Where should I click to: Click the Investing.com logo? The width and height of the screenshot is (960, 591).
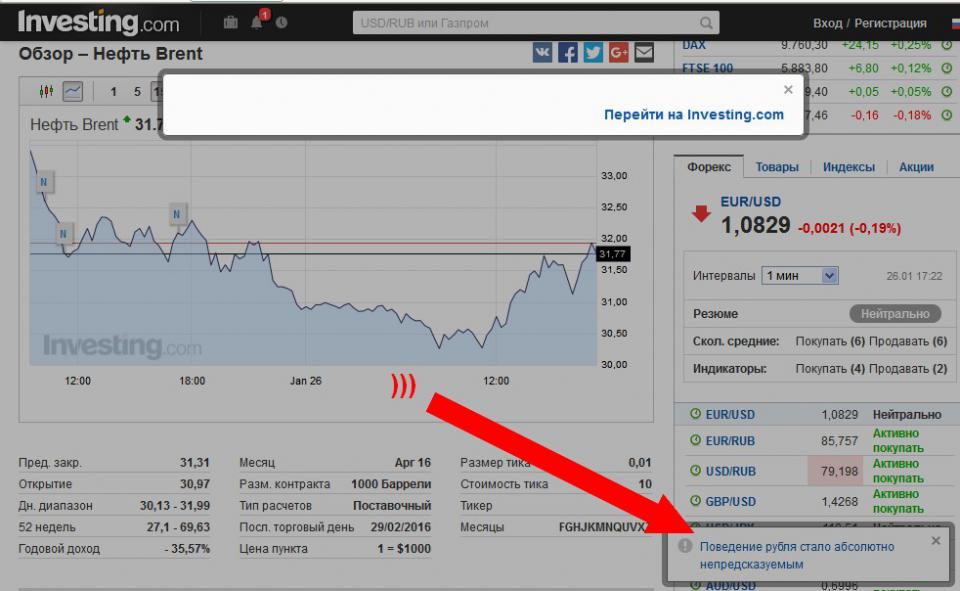point(98,22)
